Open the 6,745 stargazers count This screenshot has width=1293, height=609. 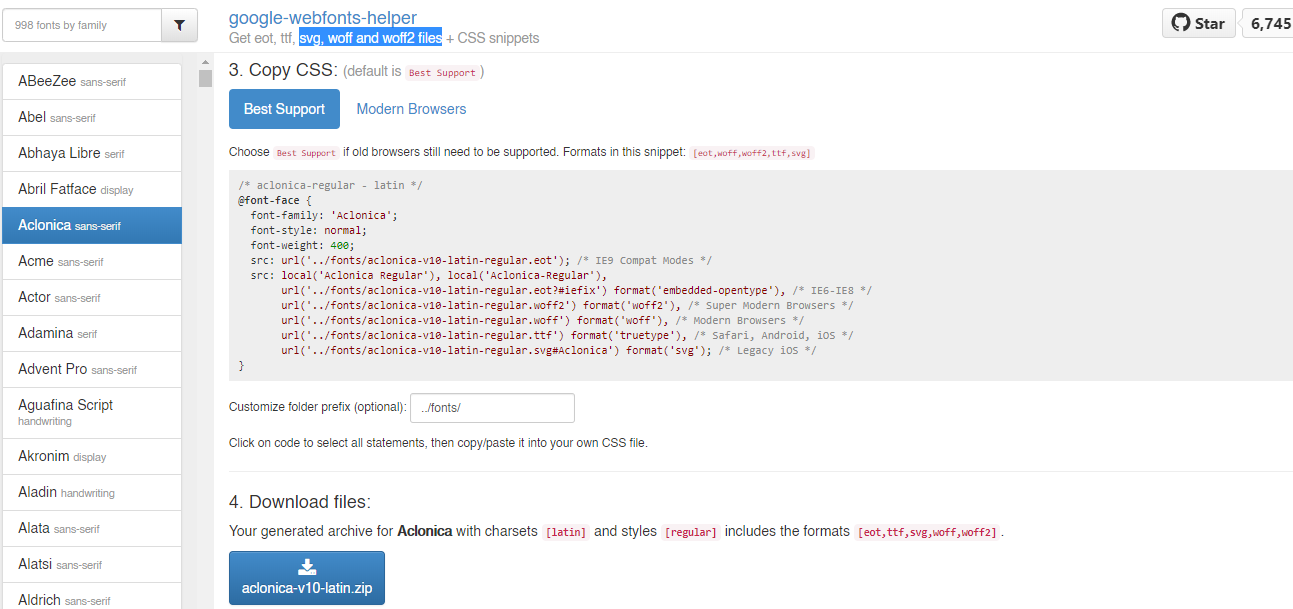1270,23
